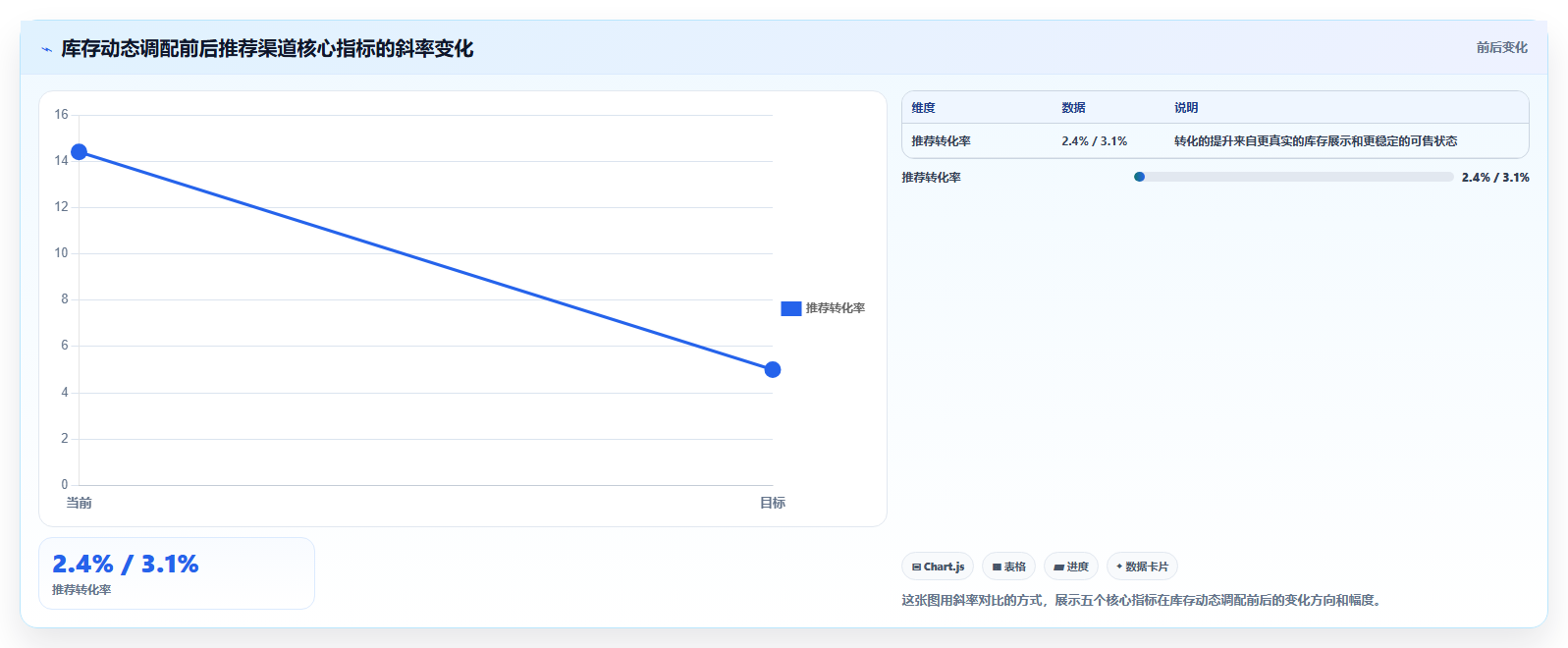Toggle the 推荐转化率 legend swatch

(790, 308)
